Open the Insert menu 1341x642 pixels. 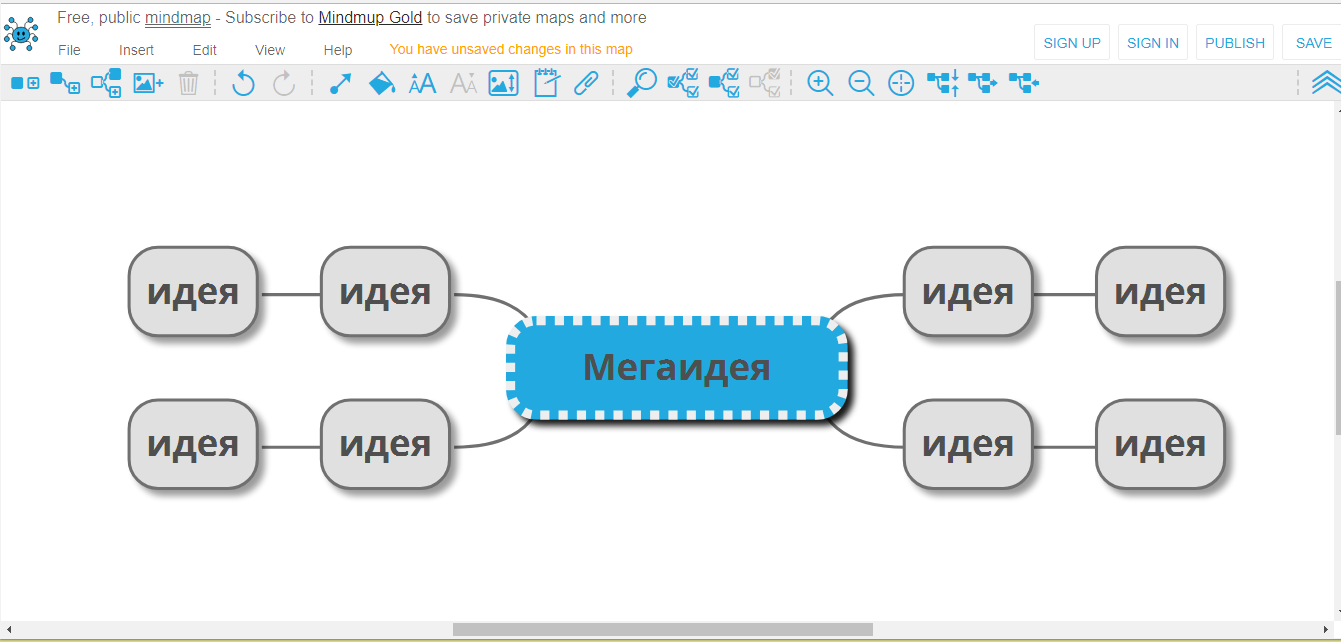[136, 50]
